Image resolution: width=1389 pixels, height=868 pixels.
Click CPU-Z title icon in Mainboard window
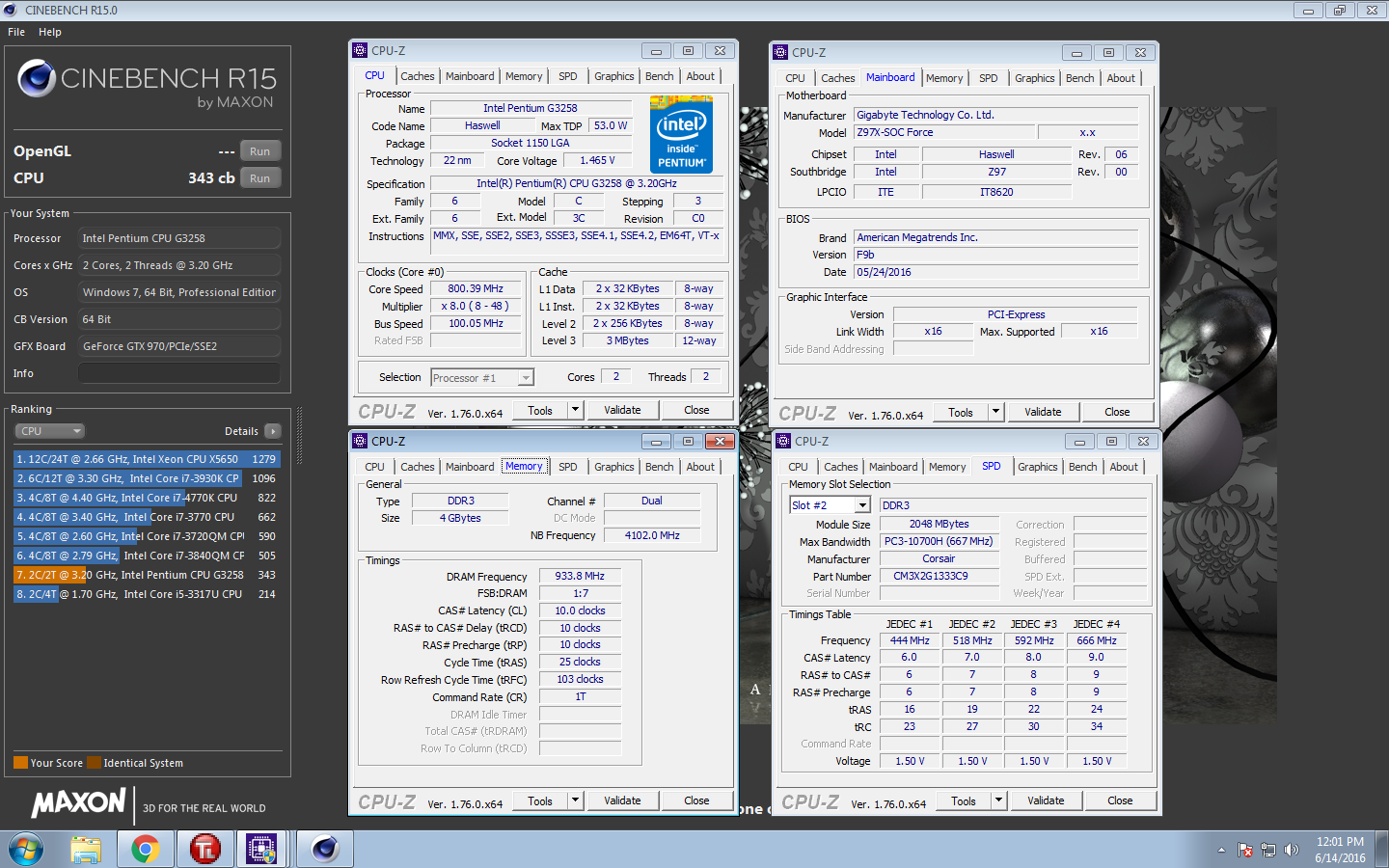780,52
